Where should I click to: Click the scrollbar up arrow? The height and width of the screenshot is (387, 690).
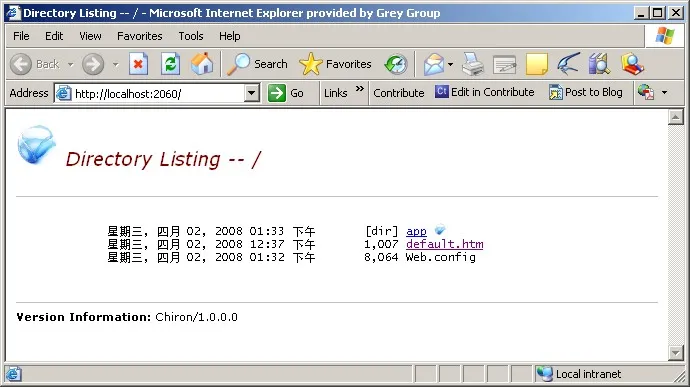(x=675, y=117)
